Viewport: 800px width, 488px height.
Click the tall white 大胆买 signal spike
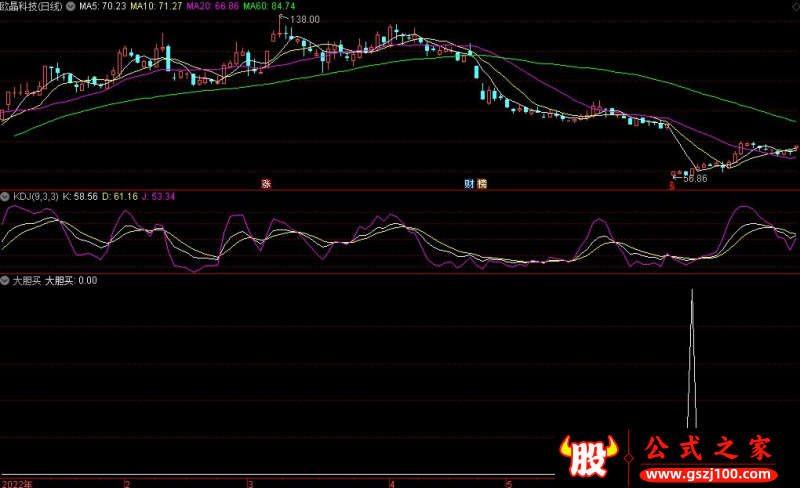click(x=692, y=360)
